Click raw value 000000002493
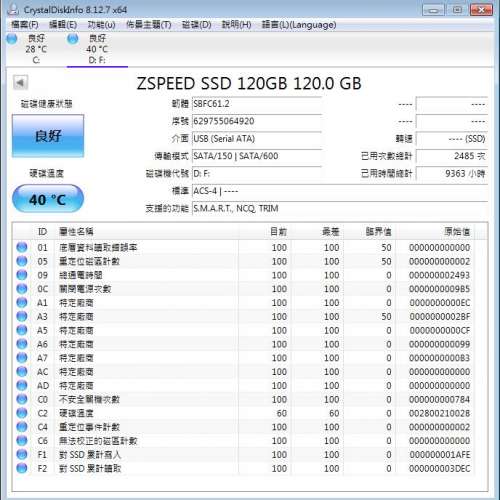500x500 pixels. pos(439,275)
